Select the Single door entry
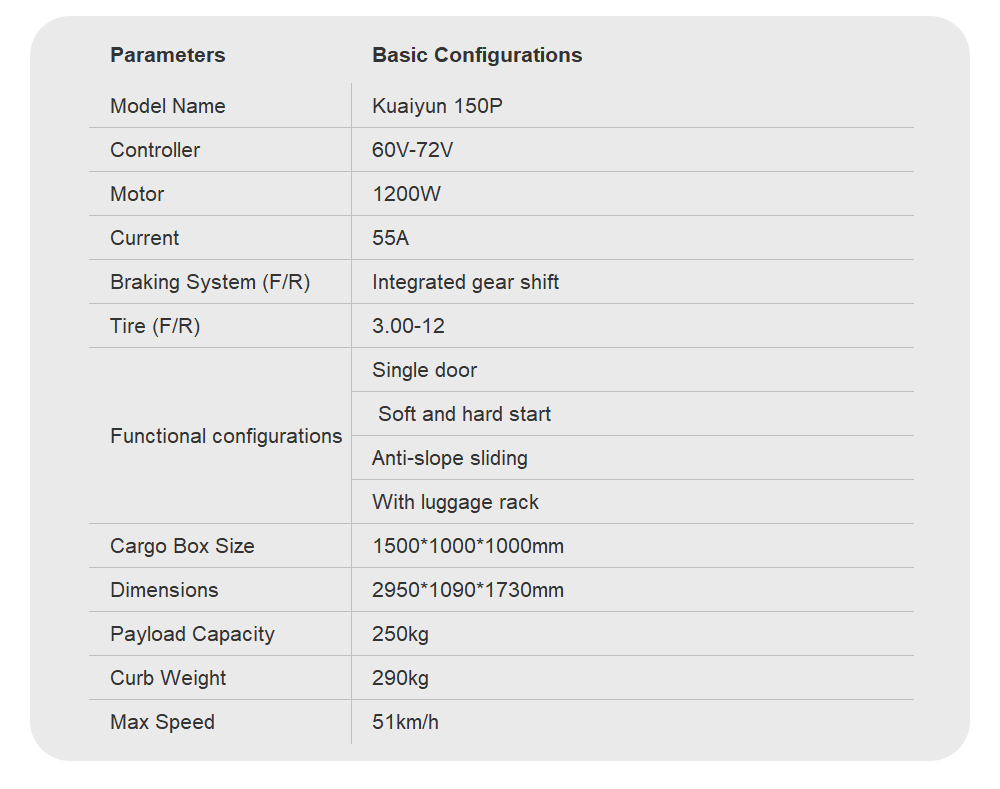Image resolution: width=1000 pixels, height=789 pixels. tap(425, 370)
